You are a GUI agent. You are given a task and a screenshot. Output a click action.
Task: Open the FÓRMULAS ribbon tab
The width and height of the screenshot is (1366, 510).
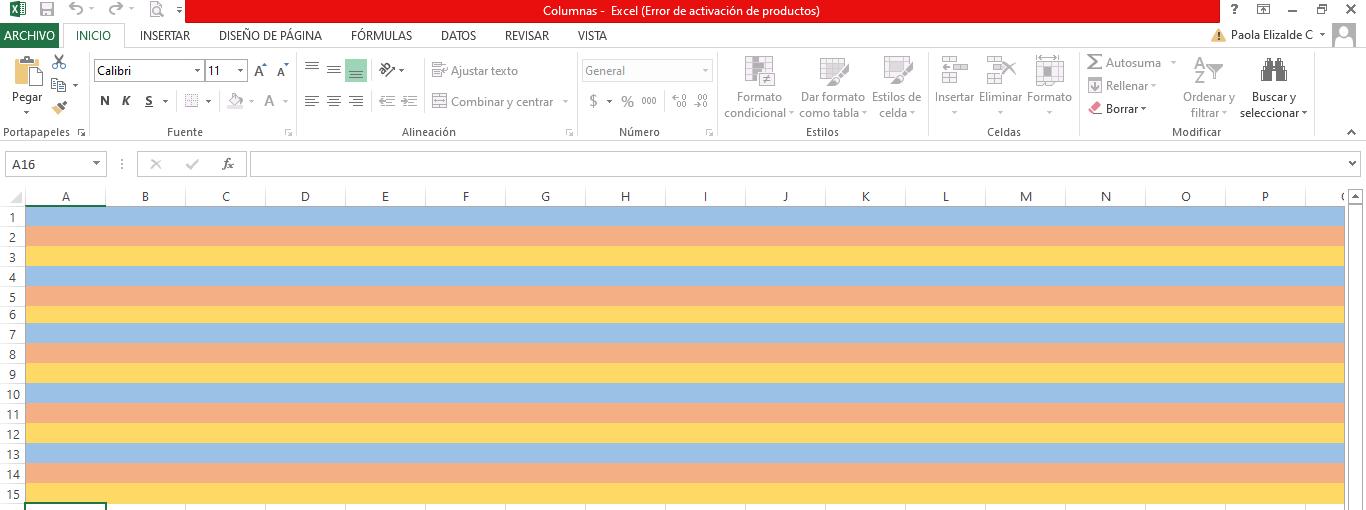coord(381,35)
